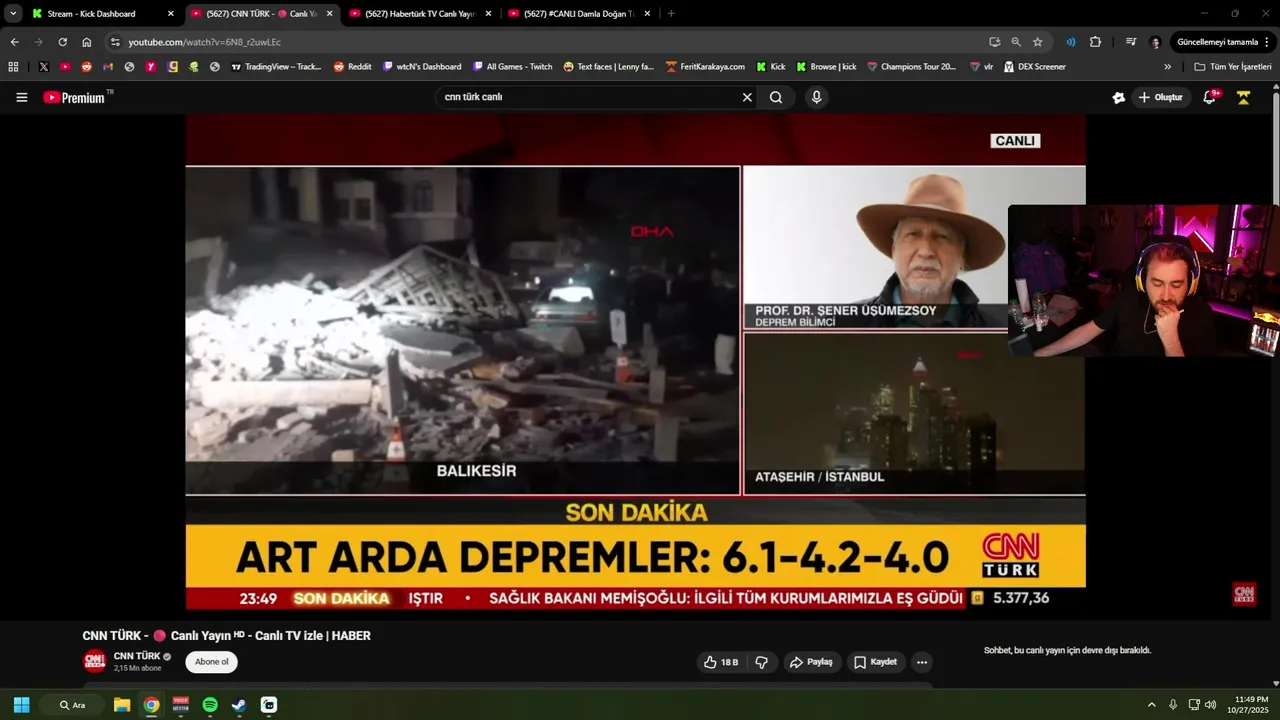Open the CNN TÜRK channel name link

point(137,656)
